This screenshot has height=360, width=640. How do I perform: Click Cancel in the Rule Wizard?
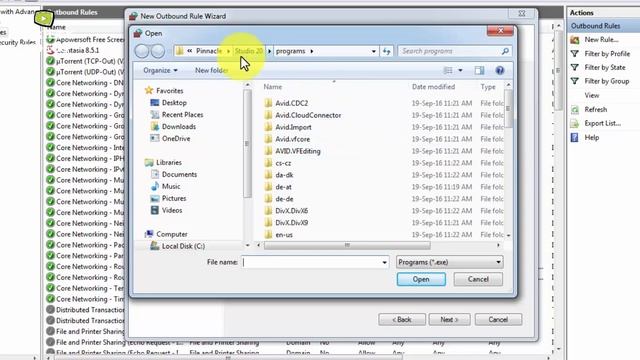pos(498,320)
